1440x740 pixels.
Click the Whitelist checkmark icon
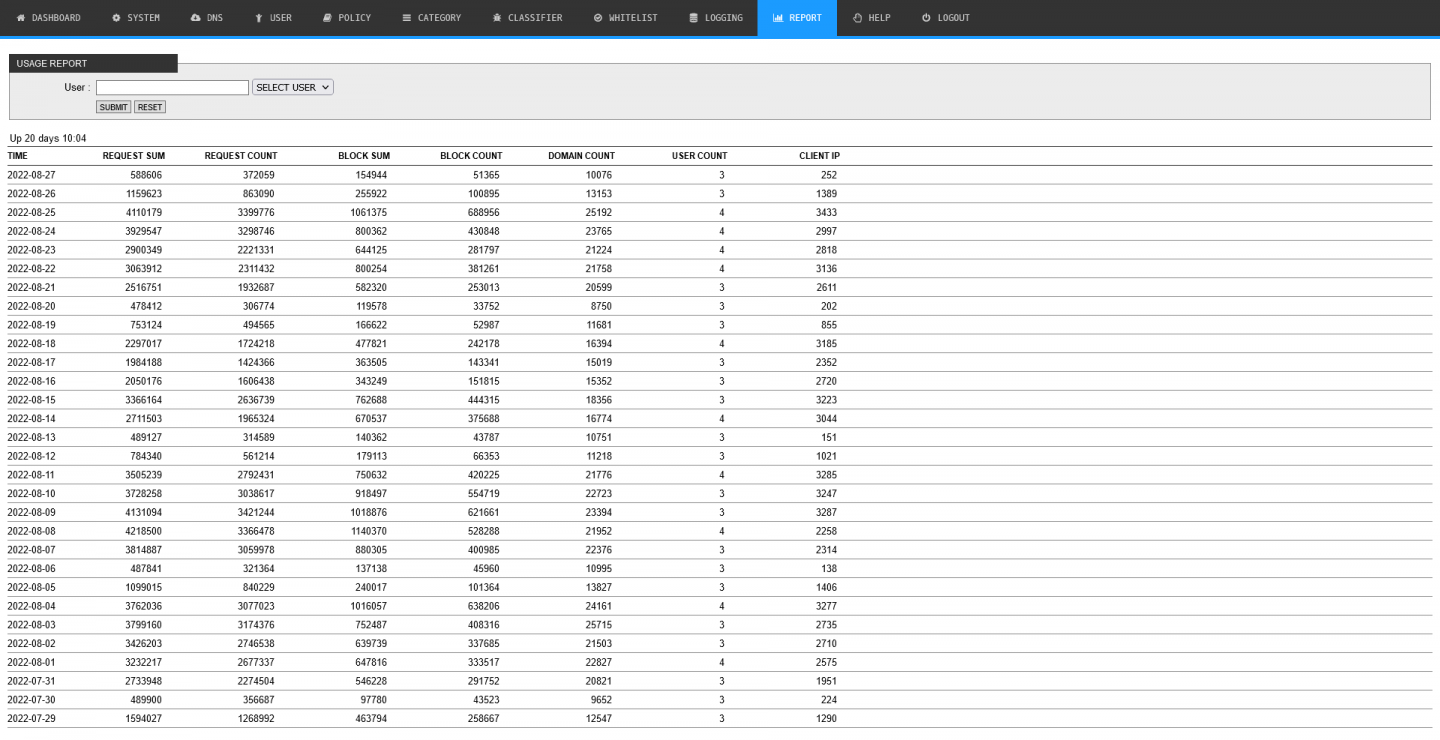coord(598,18)
